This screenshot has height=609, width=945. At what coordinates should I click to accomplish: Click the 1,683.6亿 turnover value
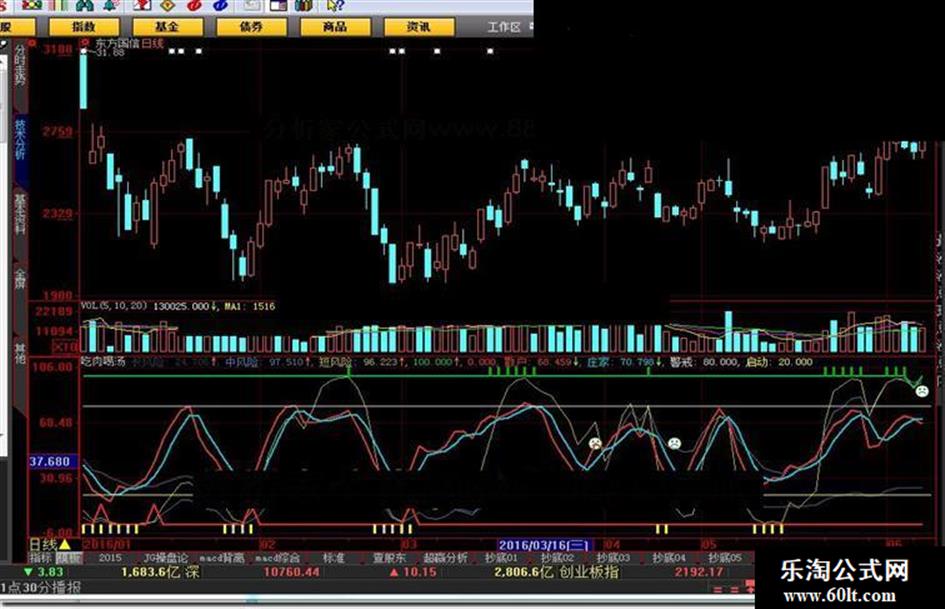click(151, 572)
